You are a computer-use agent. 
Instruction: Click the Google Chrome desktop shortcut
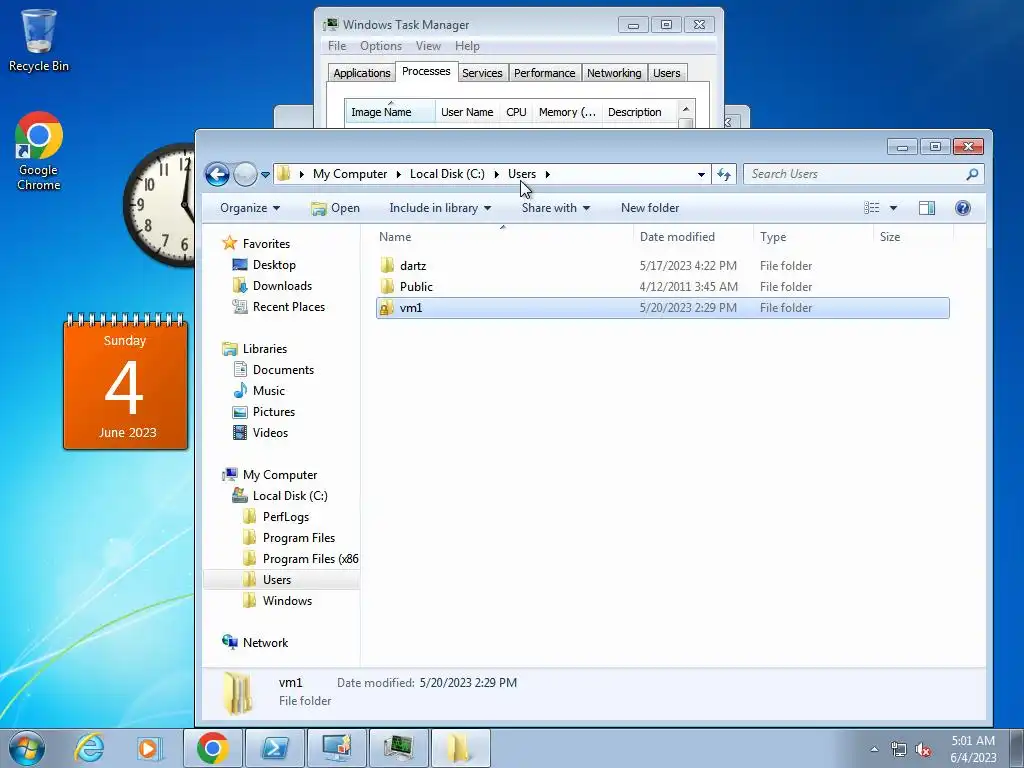coord(39,152)
